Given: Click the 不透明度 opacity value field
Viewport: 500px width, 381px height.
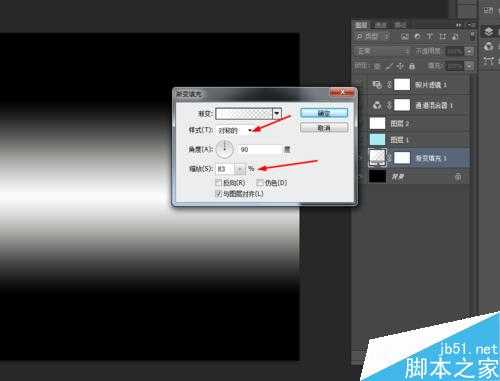Looking at the screenshot, I should (x=455, y=51).
